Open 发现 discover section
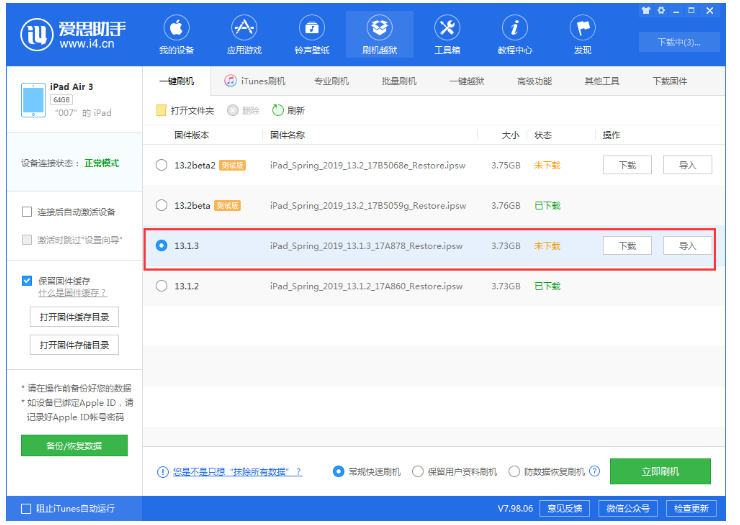The image size is (740, 525). pos(582,34)
